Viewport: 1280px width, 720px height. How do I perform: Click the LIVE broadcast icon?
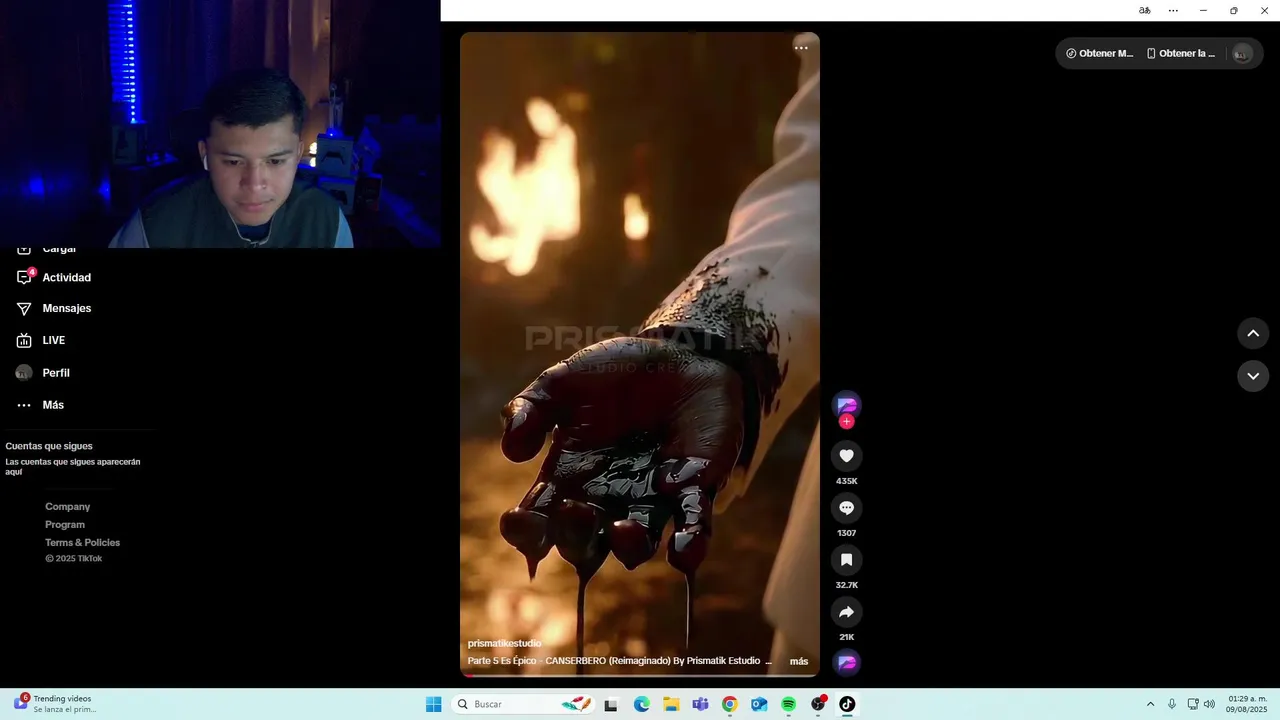pos(24,341)
